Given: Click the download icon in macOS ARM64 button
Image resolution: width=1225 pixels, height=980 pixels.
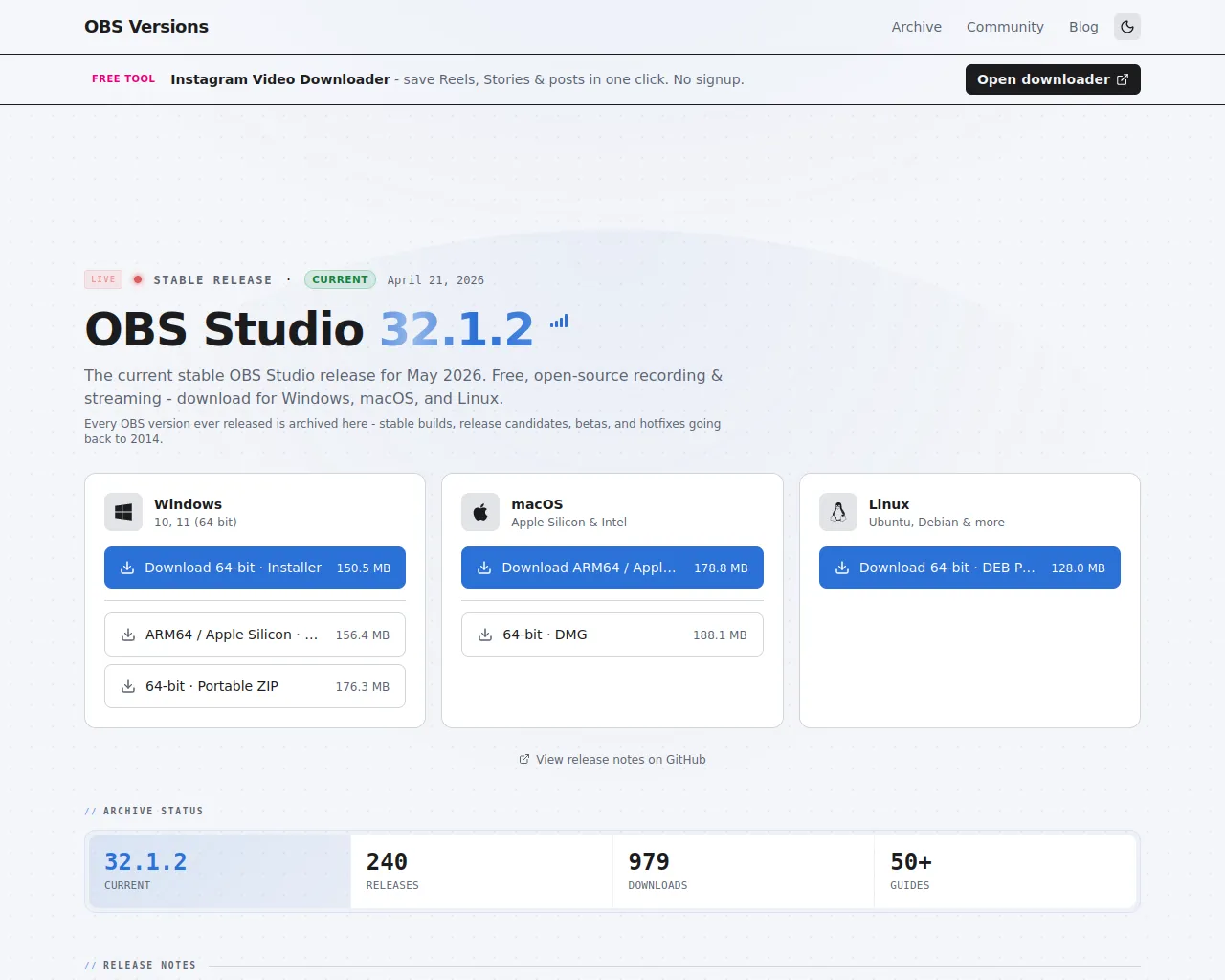Looking at the screenshot, I should coord(484,568).
